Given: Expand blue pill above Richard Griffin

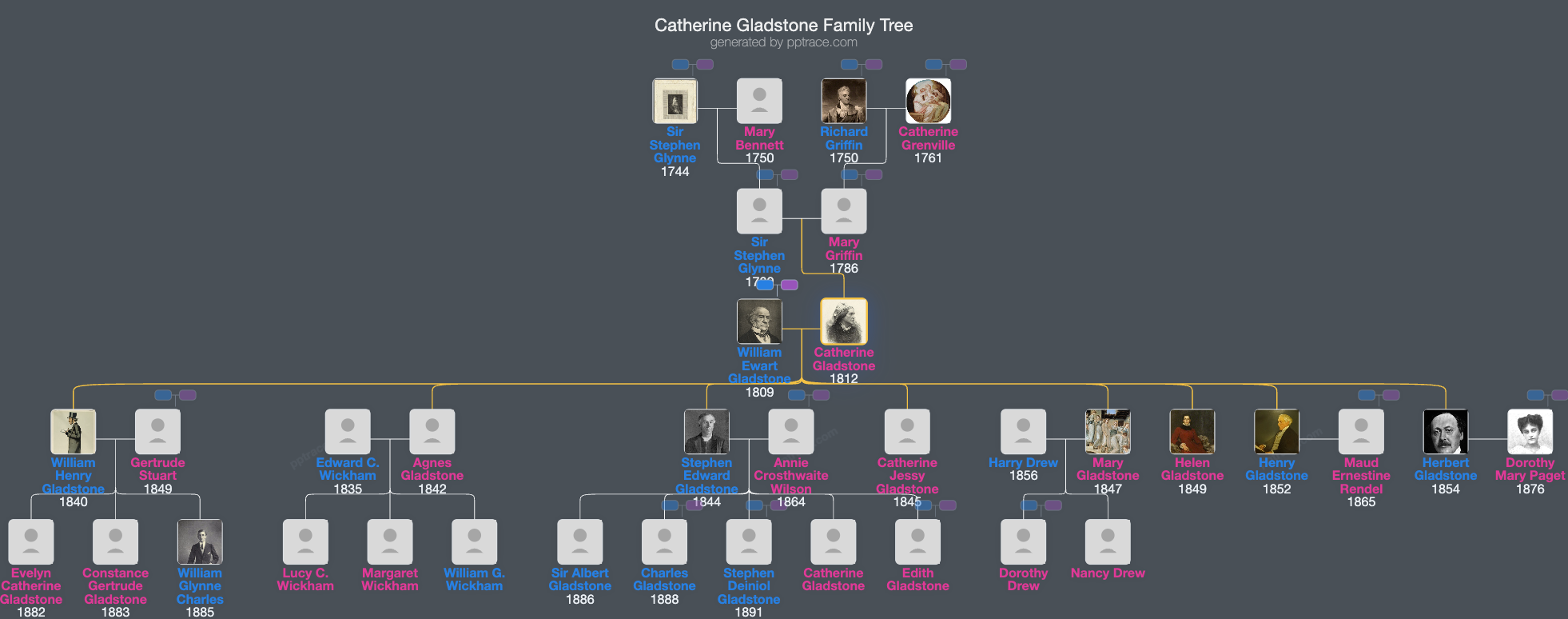Looking at the screenshot, I should (x=850, y=64).
